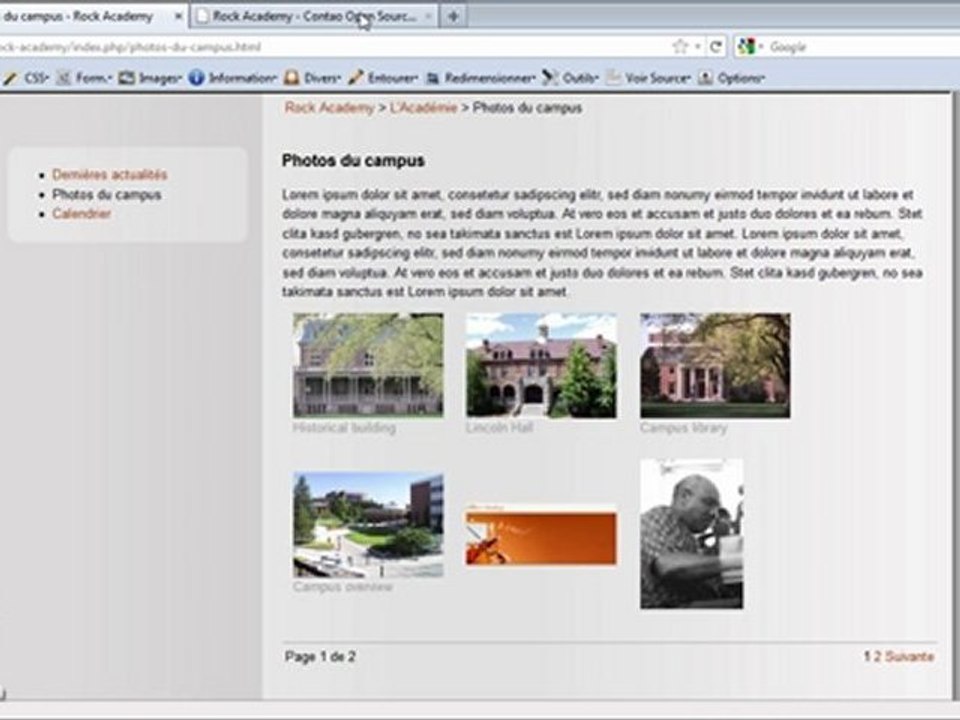Image resolution: width=960 pixels, height=720 pixels.
Task: Switch to du campus - Rock Academy tab
Action: click(92, 17)
